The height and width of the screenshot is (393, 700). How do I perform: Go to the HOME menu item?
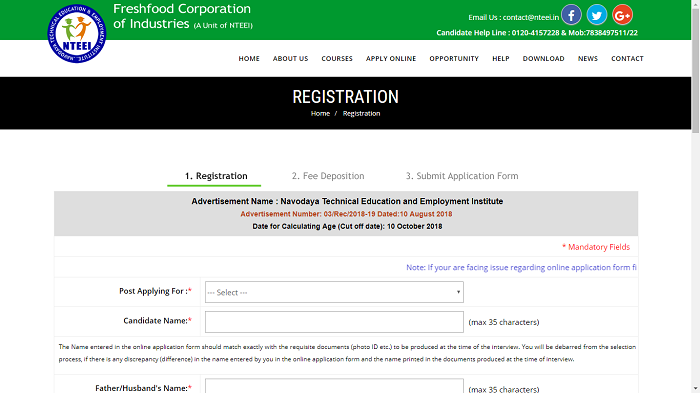[x=249, y=59]
